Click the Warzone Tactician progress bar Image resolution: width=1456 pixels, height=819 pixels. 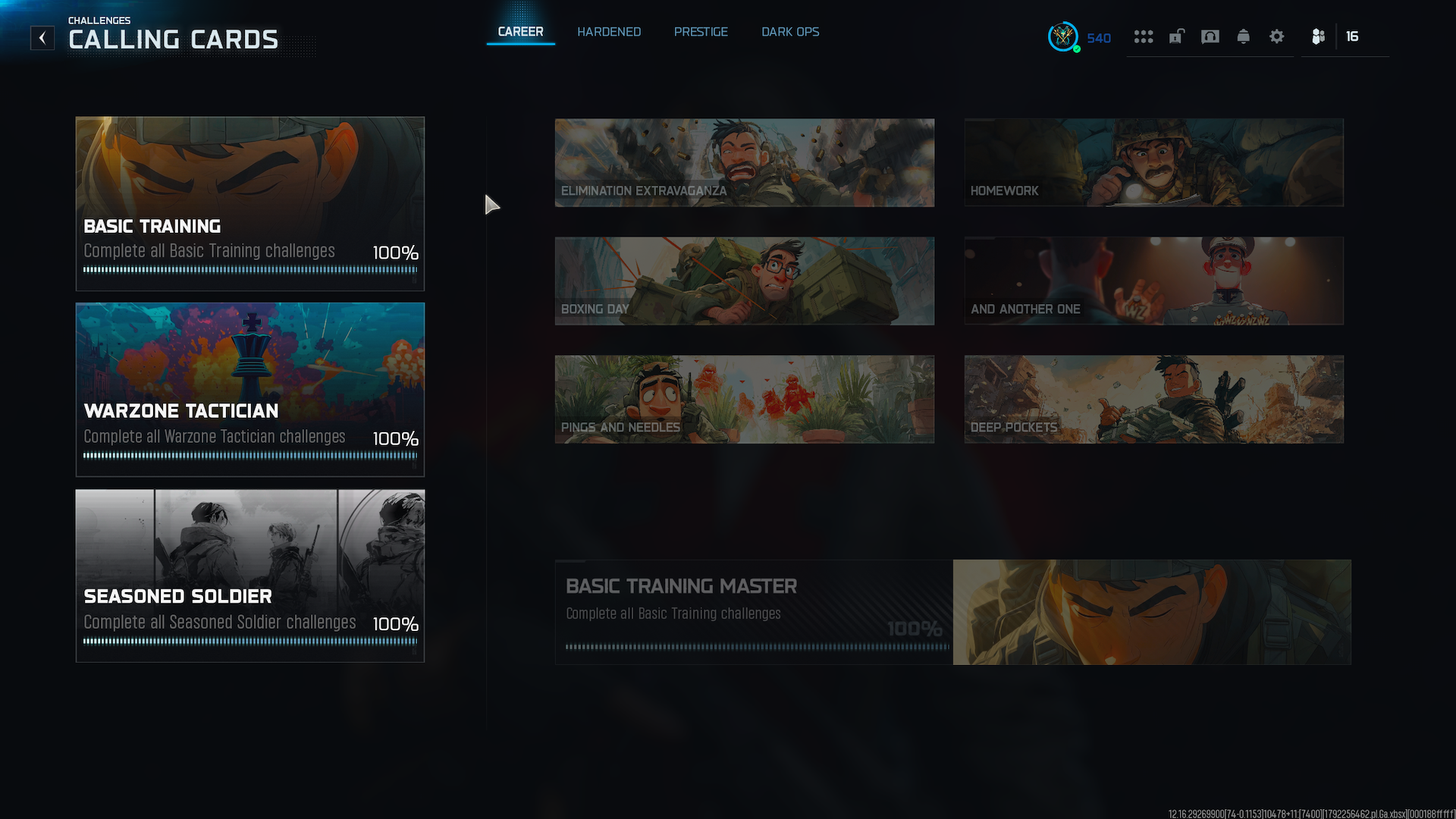coord(250,456)
